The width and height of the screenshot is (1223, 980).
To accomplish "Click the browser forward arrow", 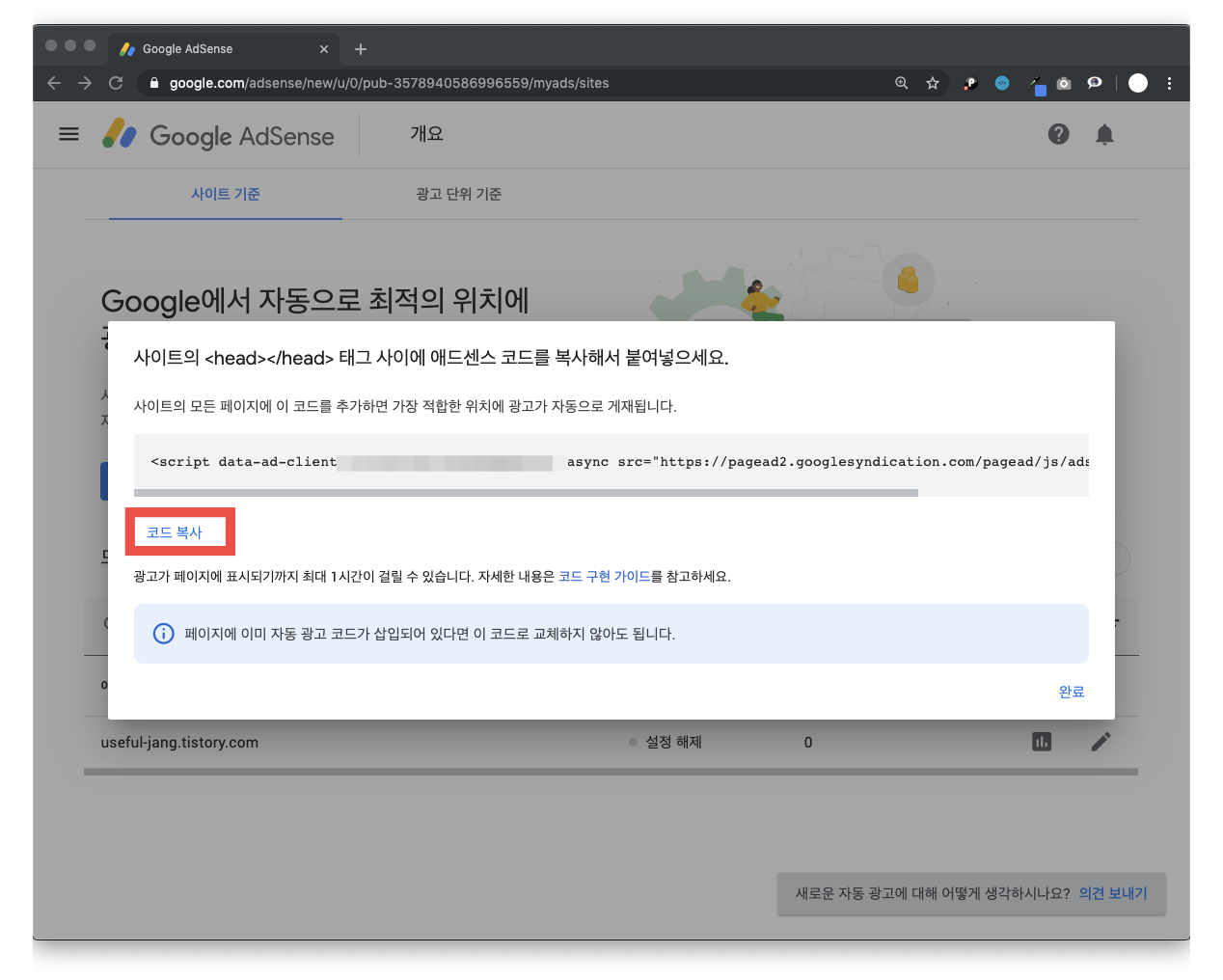I will click(x=85, y=83).
